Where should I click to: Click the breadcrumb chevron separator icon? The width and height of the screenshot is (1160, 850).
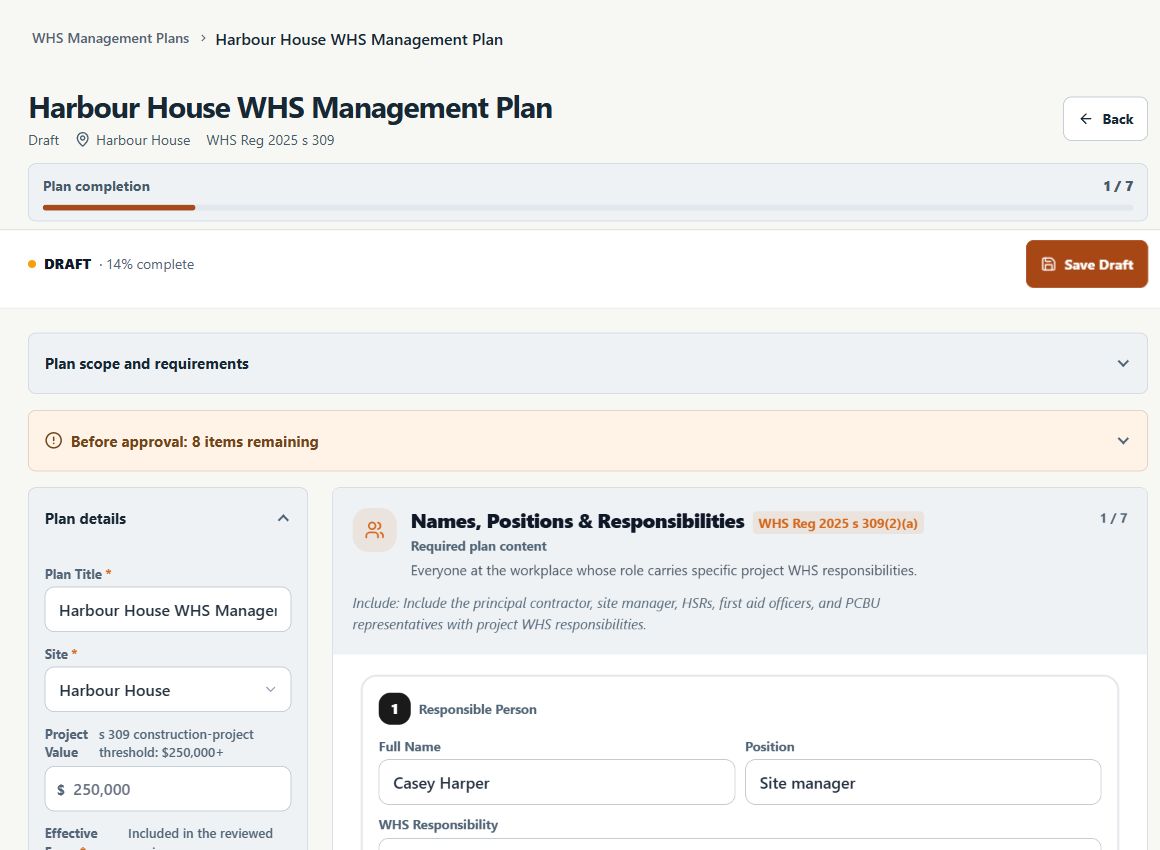203,38
